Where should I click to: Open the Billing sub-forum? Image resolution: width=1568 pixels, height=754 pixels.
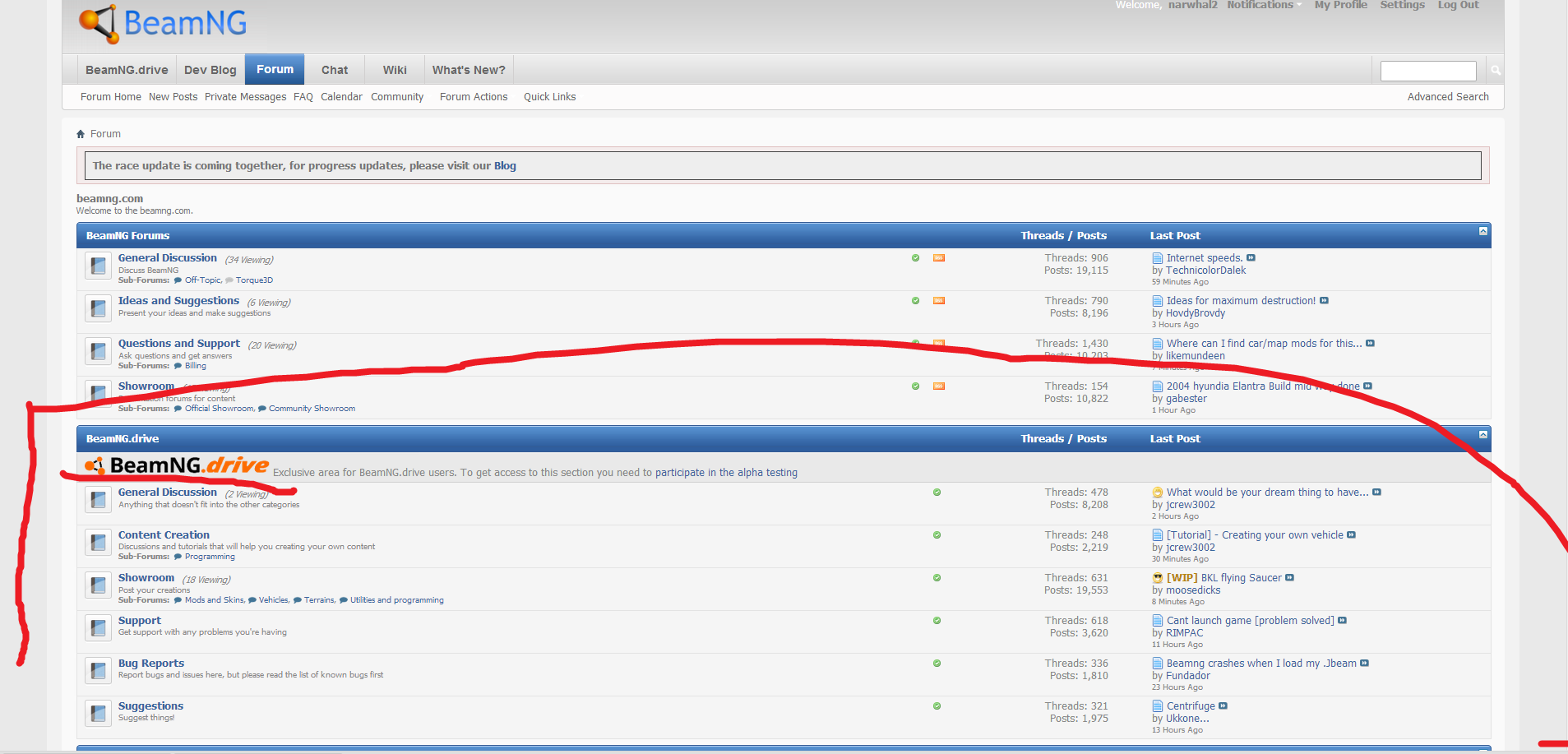click(196, 366)
